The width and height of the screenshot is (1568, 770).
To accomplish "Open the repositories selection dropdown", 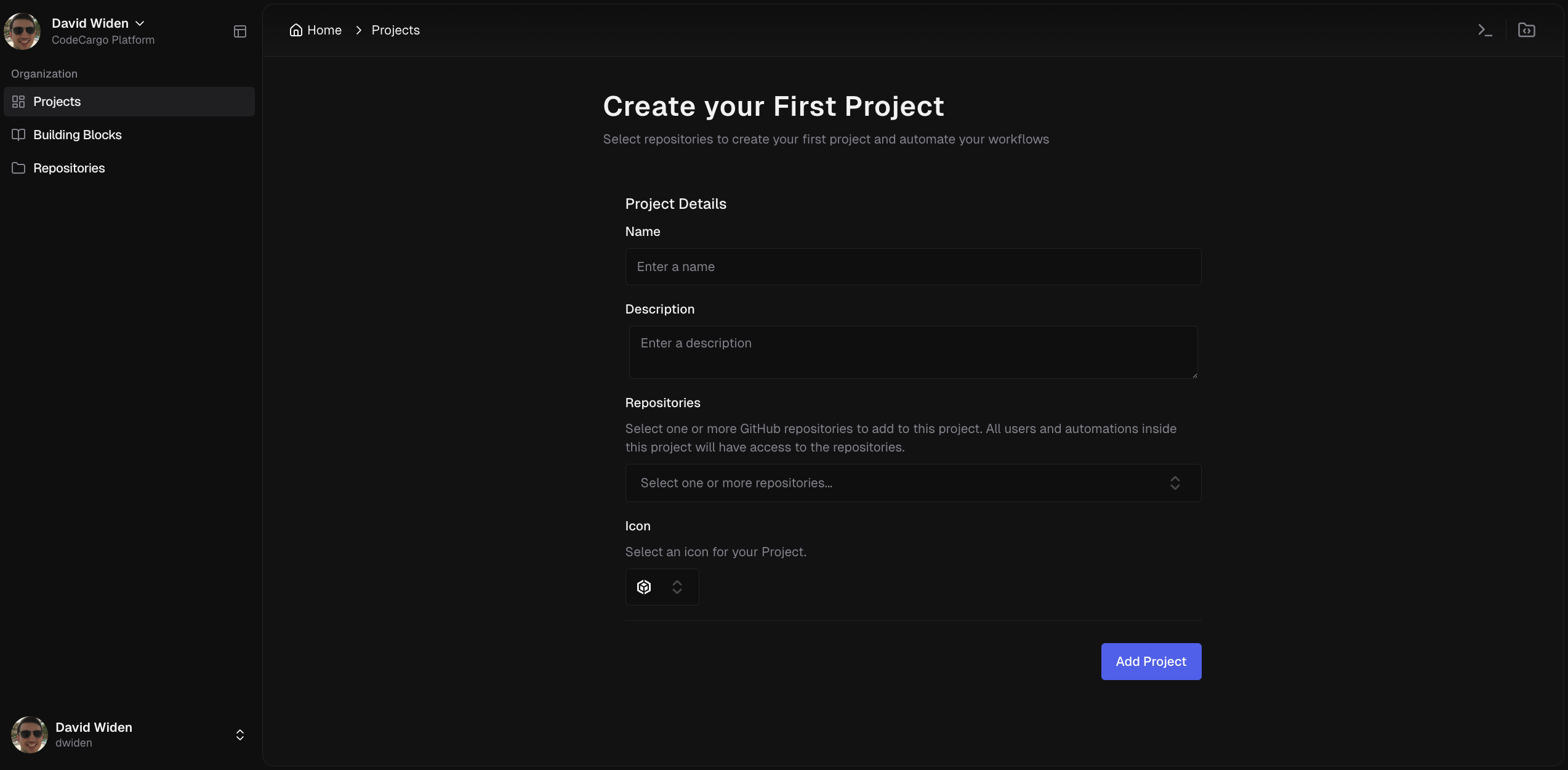I will [912, 483].
